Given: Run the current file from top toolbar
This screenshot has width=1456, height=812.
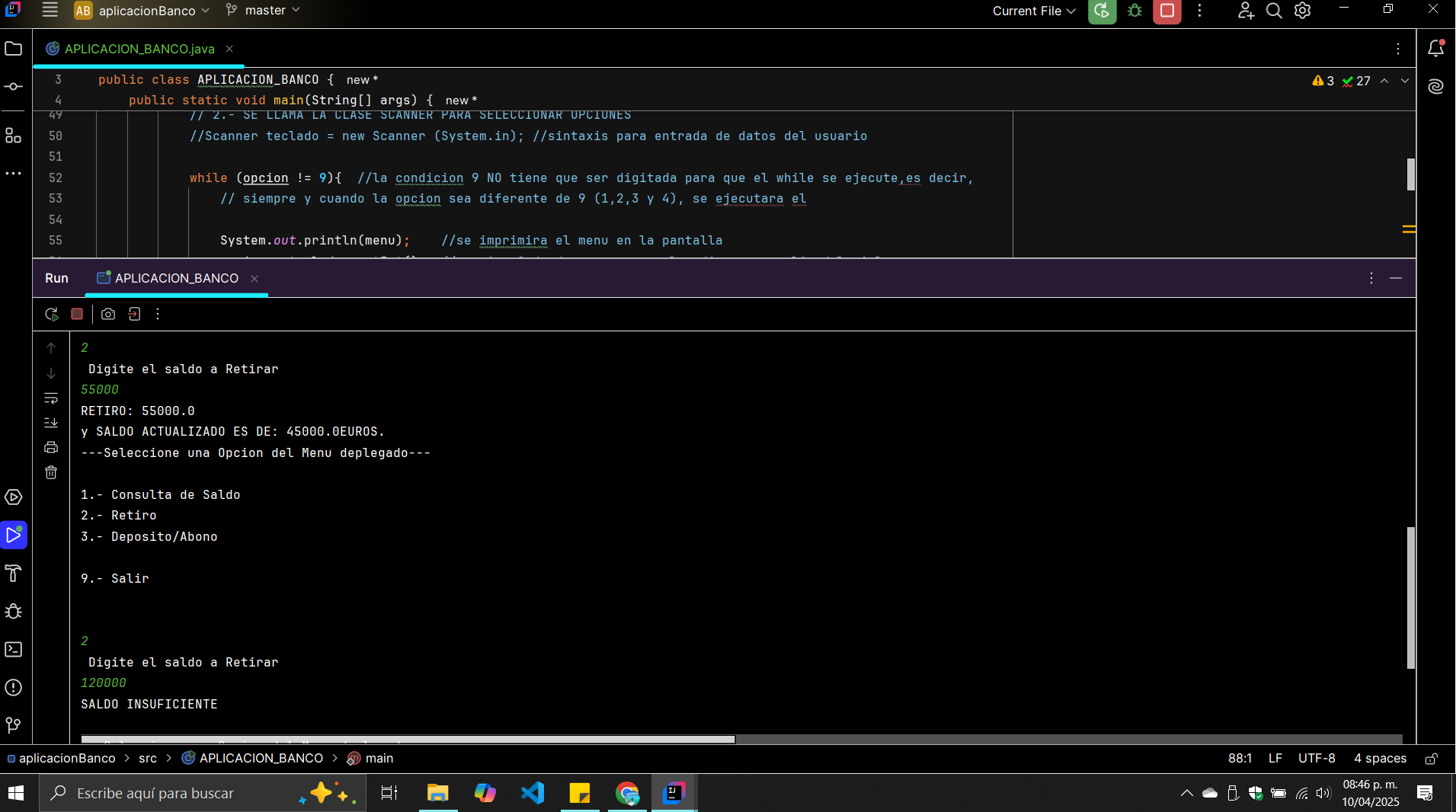Looking at the screenshot, I should pyautogui.click(x=1102, y=11).
